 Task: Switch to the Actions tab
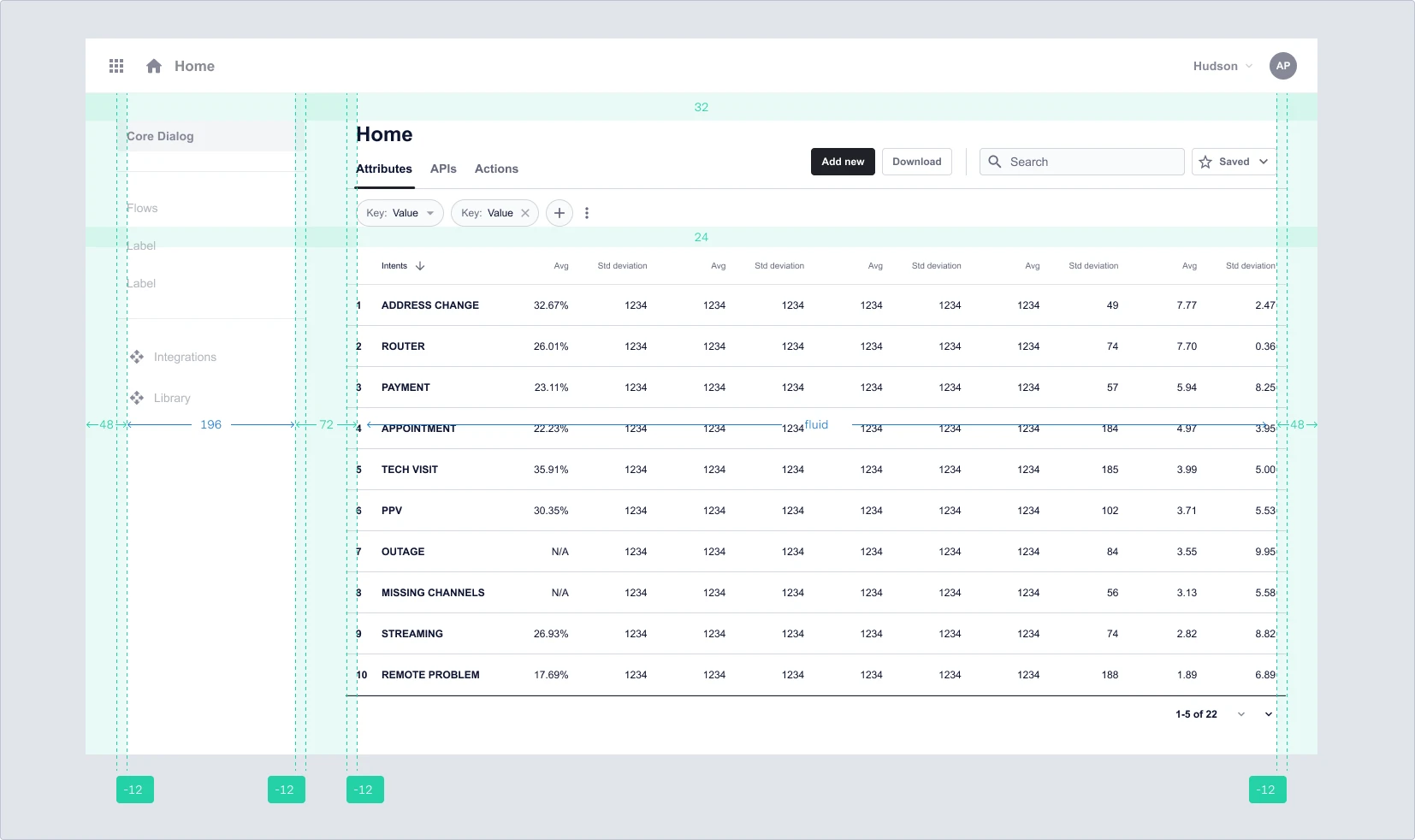(496, 169)
